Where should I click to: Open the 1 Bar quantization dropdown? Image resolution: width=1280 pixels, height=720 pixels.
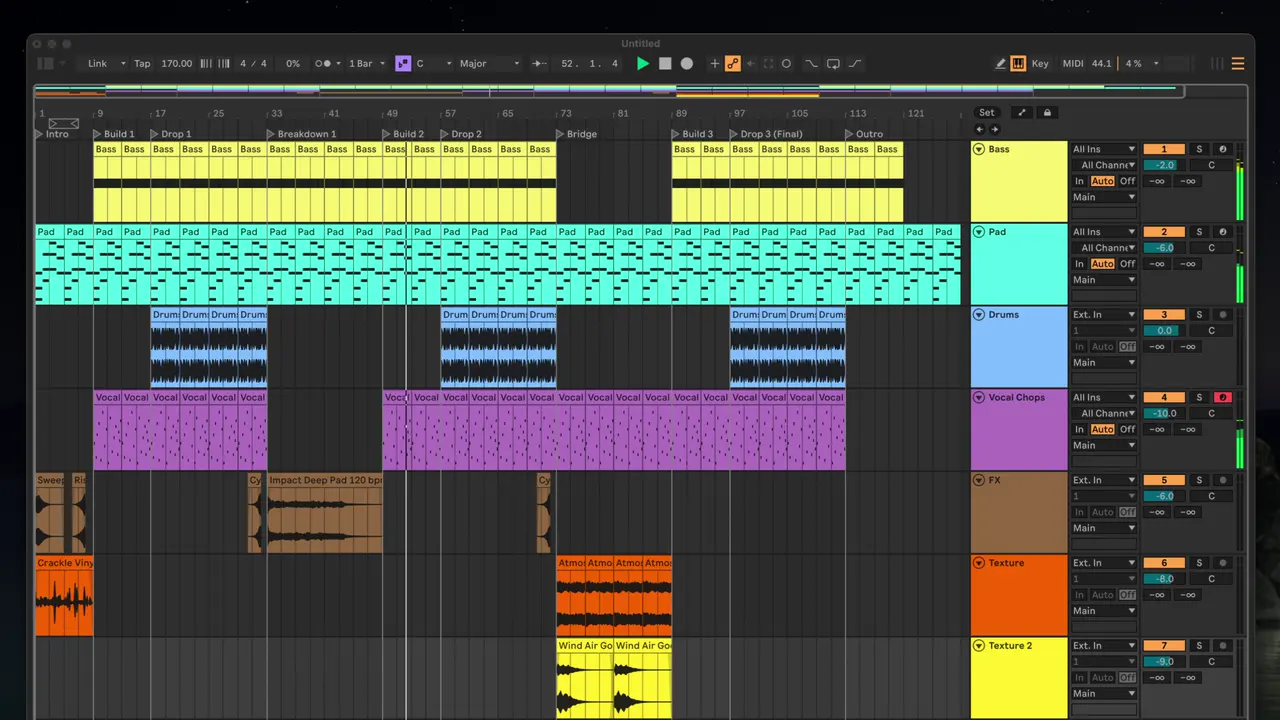tap(366, 64)
